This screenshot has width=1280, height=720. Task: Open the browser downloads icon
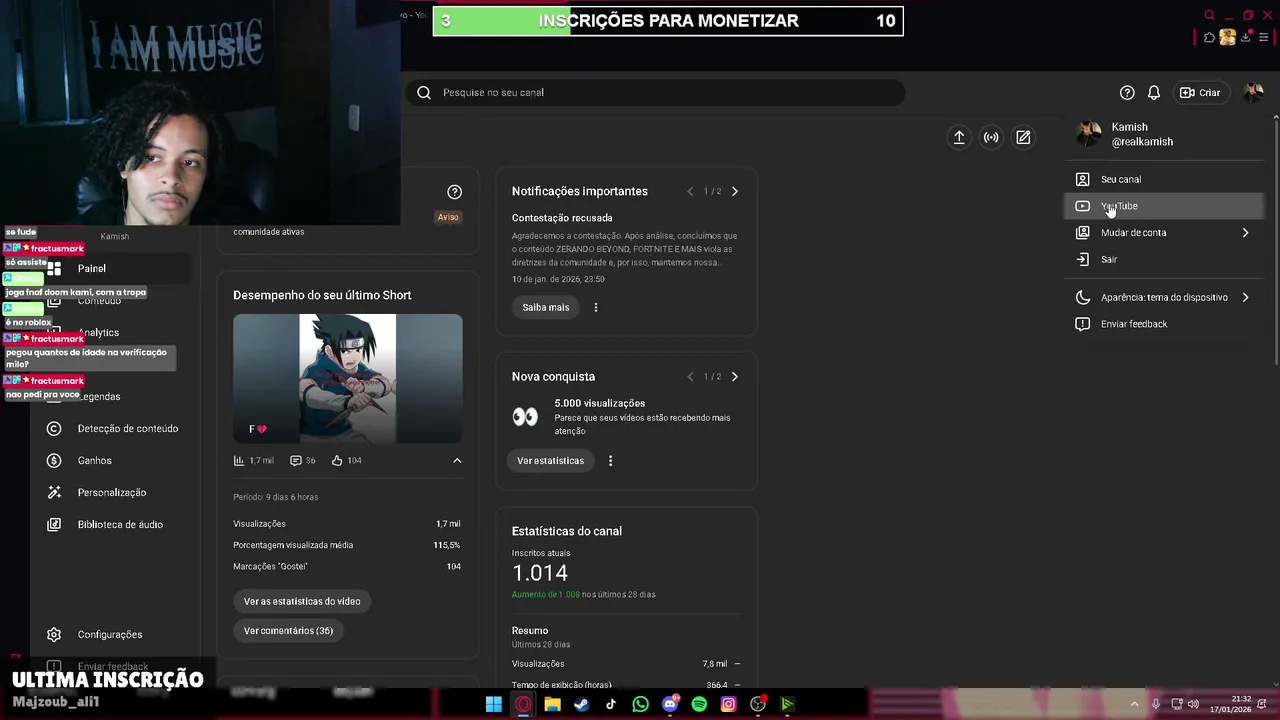(x=1246, y=38)
